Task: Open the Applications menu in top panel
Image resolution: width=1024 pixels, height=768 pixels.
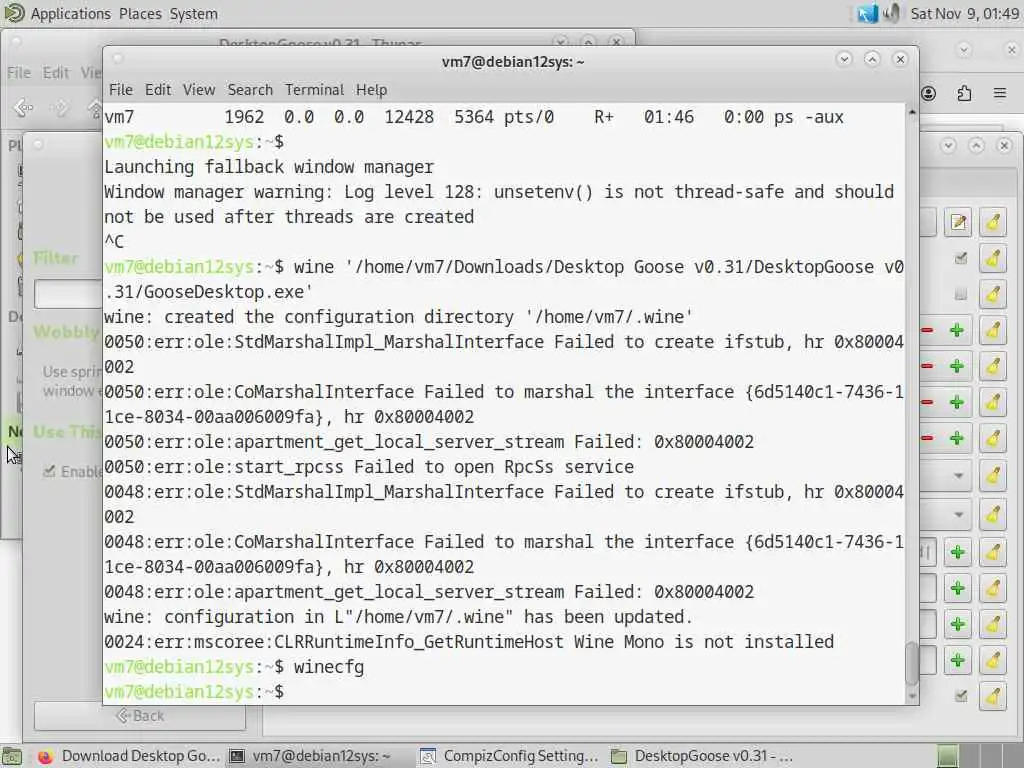Action: click(71, 14)
